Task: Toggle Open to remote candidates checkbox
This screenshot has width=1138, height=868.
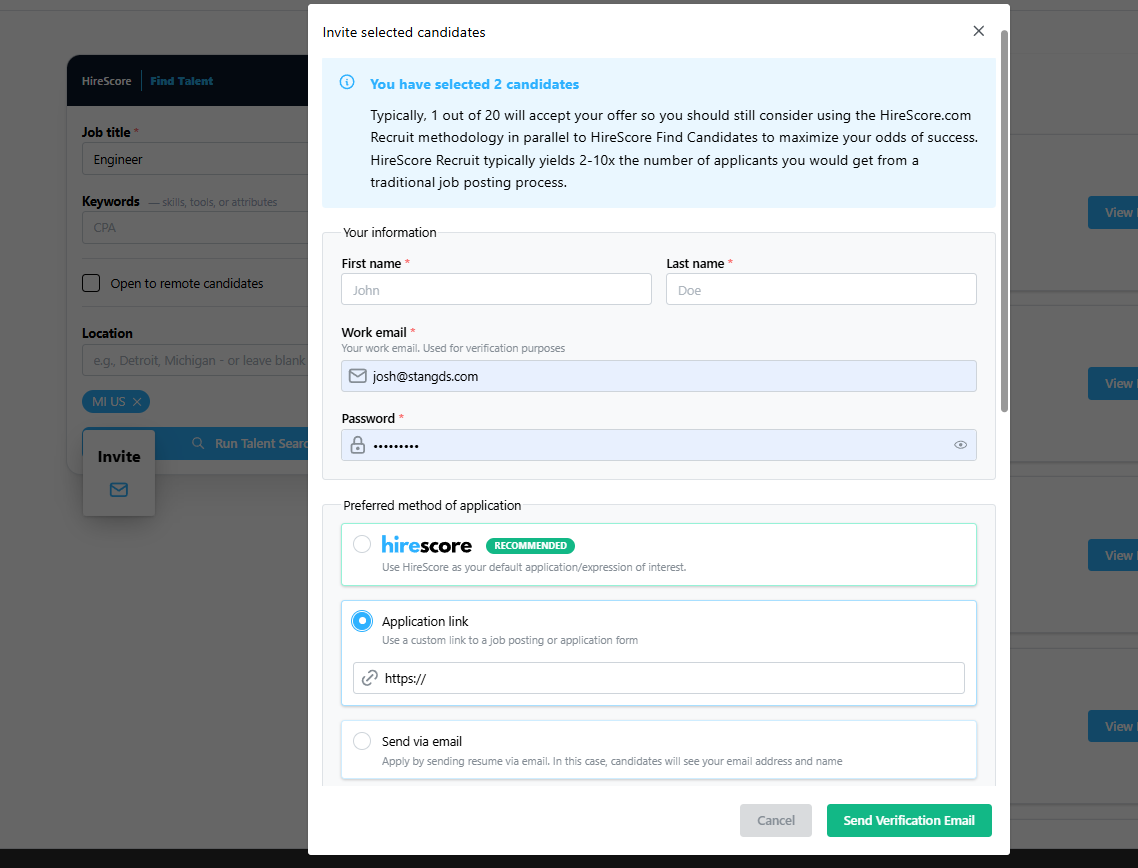Action: pos(91,283)
